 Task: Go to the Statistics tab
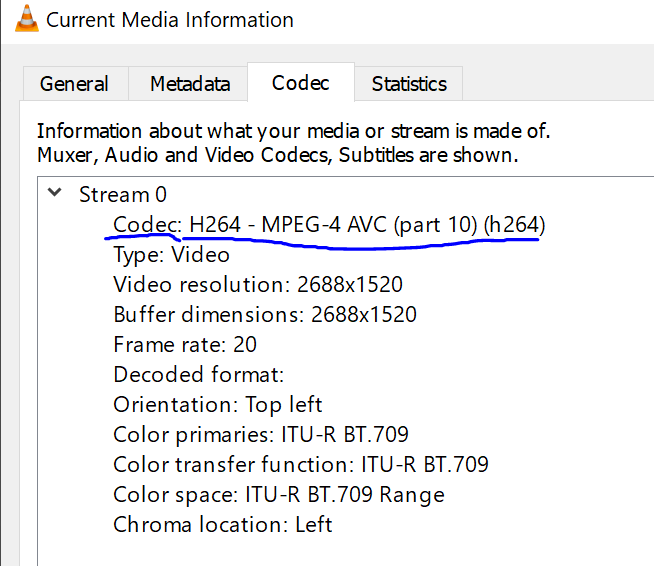coord(409,84)
